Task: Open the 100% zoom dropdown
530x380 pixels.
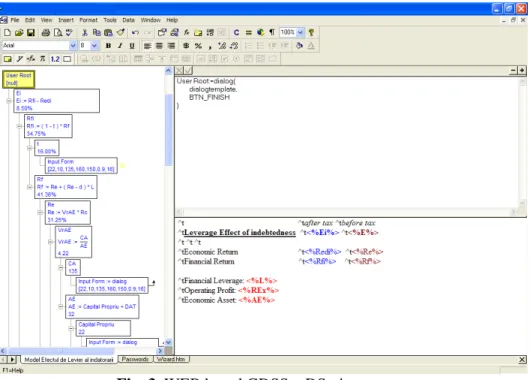Action: (x=300, y=32)
